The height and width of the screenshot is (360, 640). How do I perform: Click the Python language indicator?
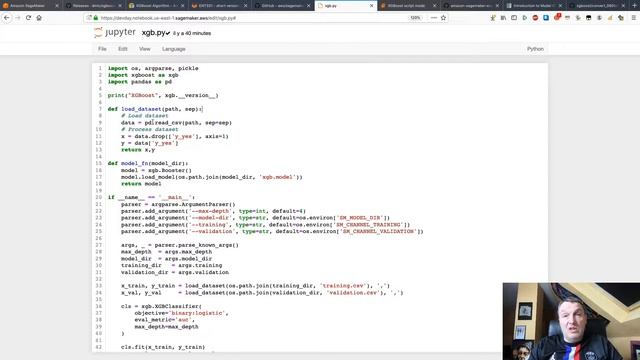pos(535,49)
